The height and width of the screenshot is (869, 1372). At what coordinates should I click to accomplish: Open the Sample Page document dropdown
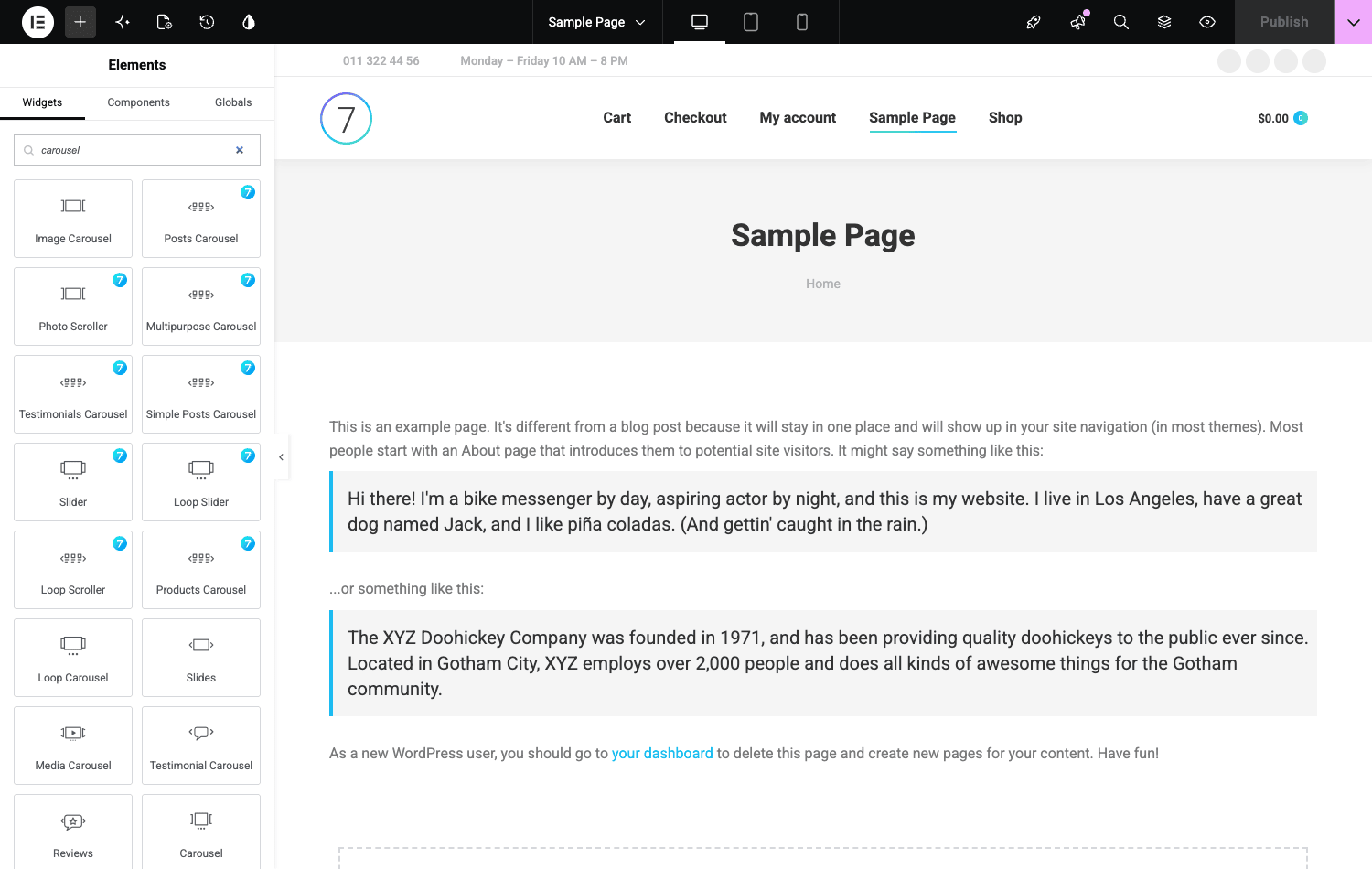[x=596, y=22]
